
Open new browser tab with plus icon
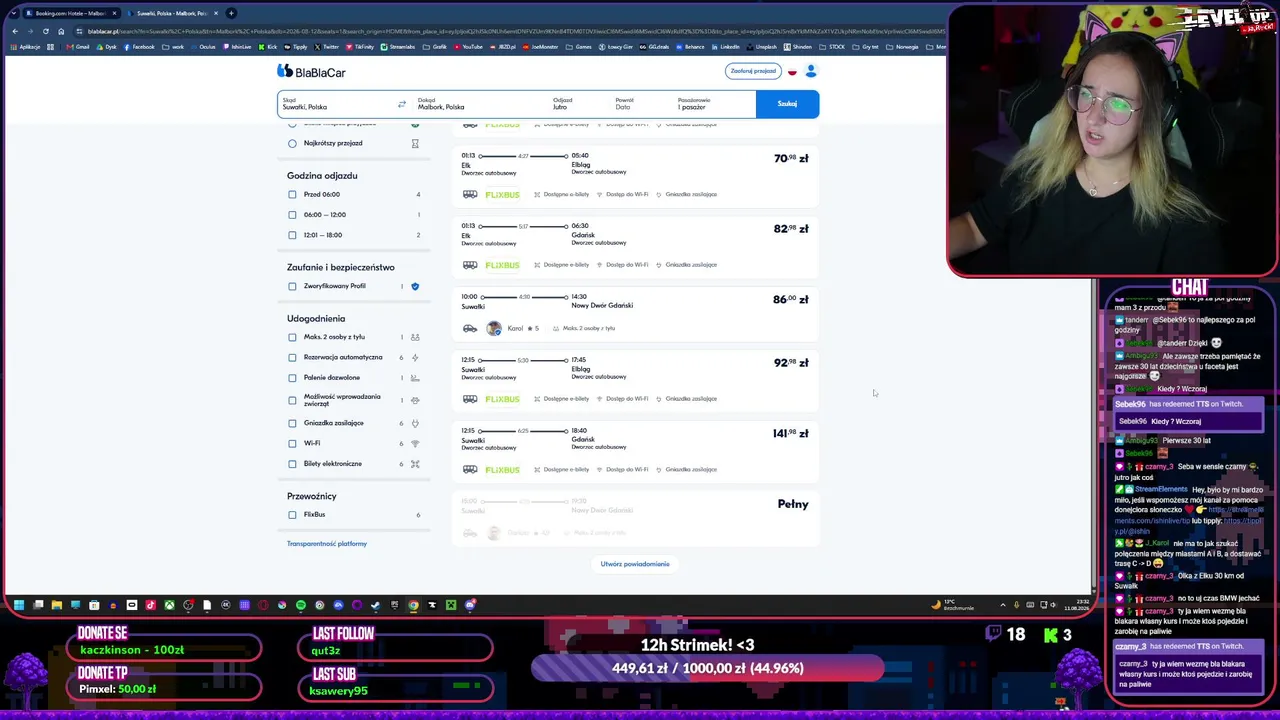(231, 13)
